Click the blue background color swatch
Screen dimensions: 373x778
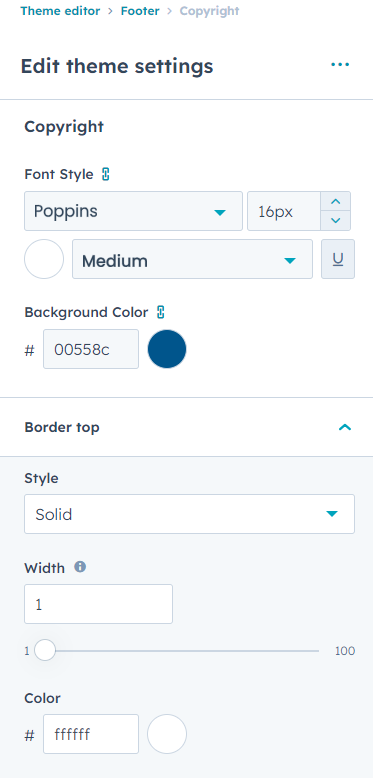167,349
